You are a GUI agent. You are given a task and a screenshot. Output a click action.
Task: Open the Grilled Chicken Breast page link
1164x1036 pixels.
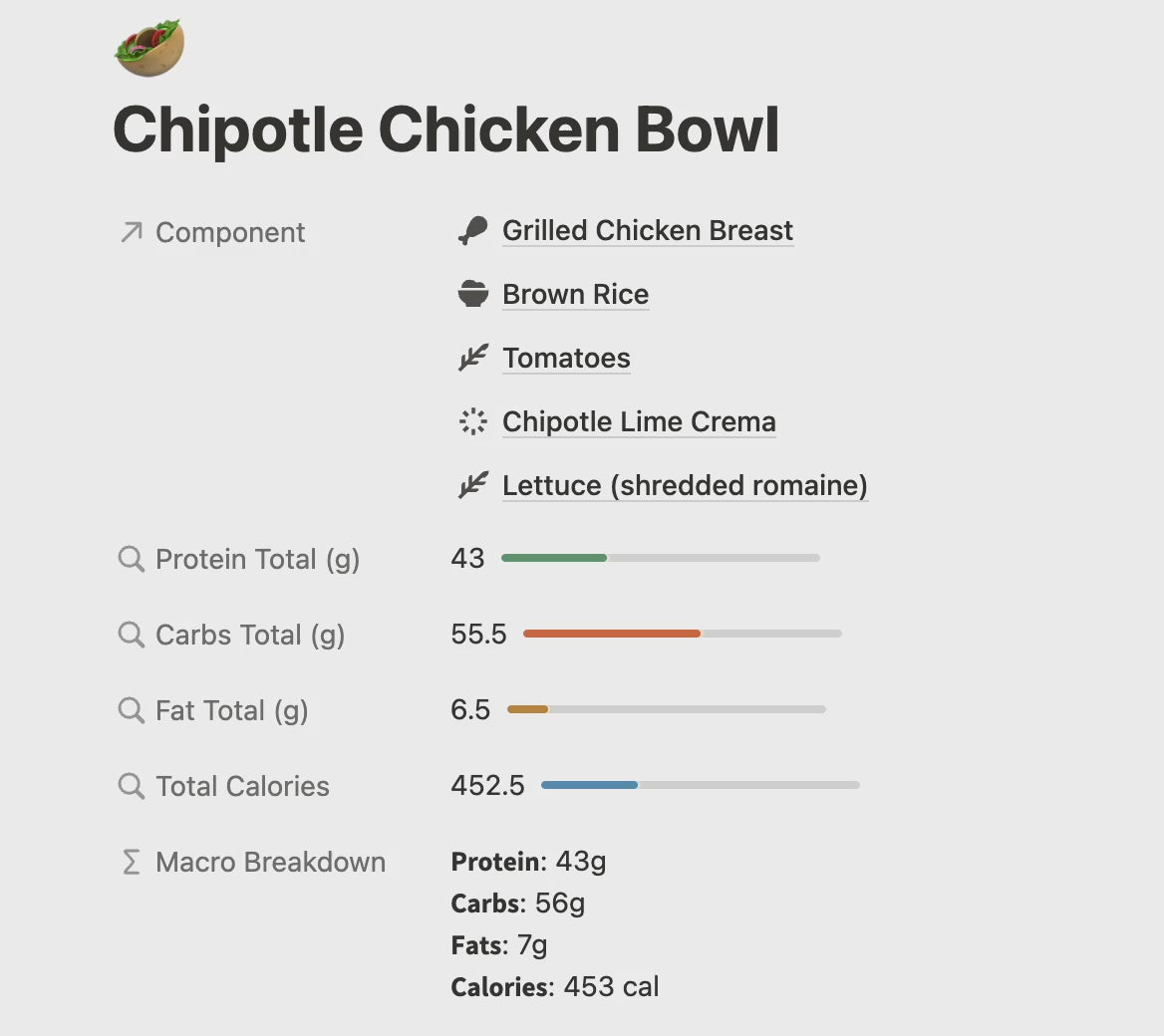coord(647,231)
